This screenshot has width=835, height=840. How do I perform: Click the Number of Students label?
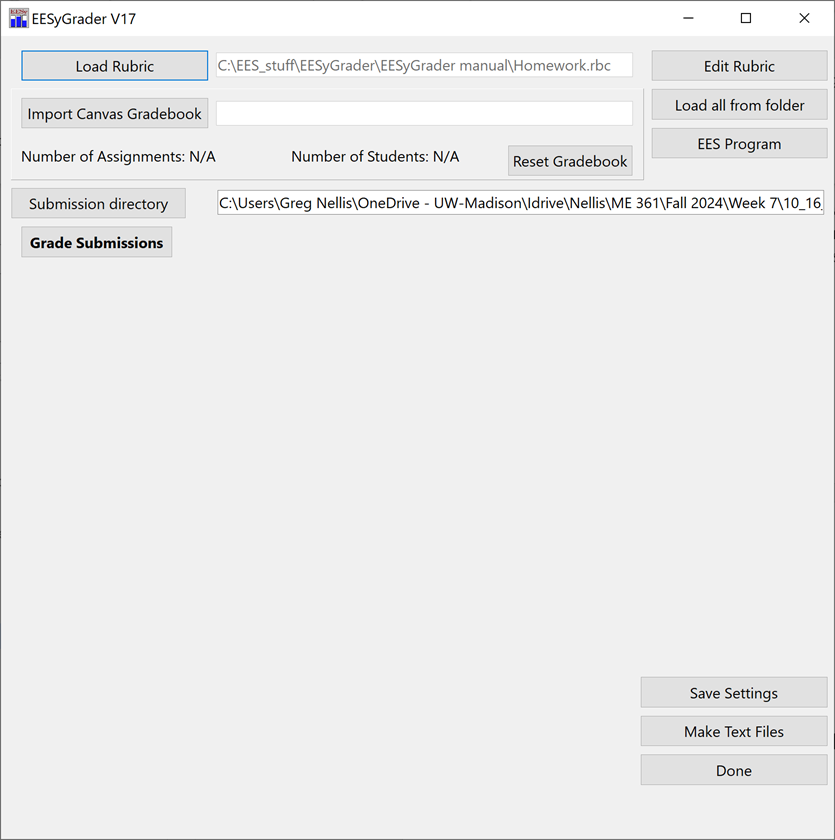375,157
